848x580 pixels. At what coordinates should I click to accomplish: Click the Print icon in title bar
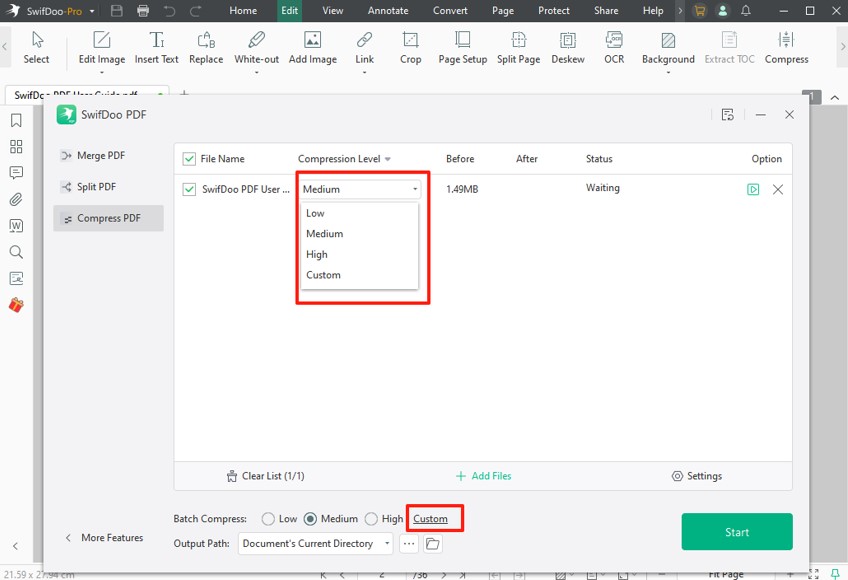[x=143, y=11]
